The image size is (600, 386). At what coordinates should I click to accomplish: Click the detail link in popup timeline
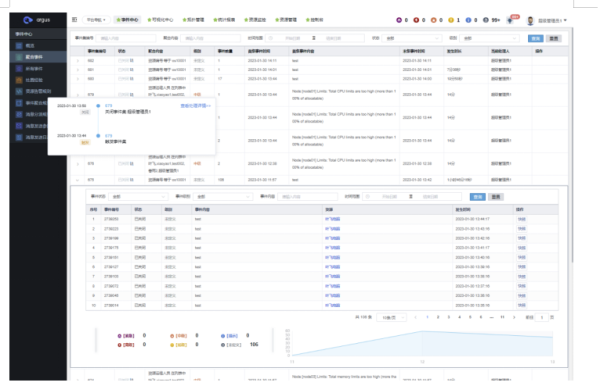click(195, 106)
